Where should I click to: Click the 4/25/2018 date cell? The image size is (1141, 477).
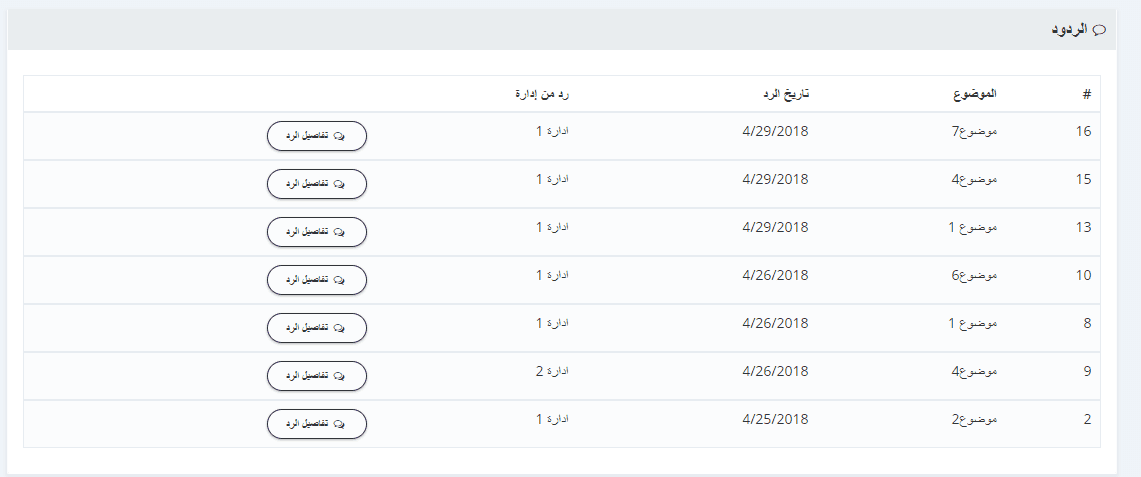coord(775,419)
